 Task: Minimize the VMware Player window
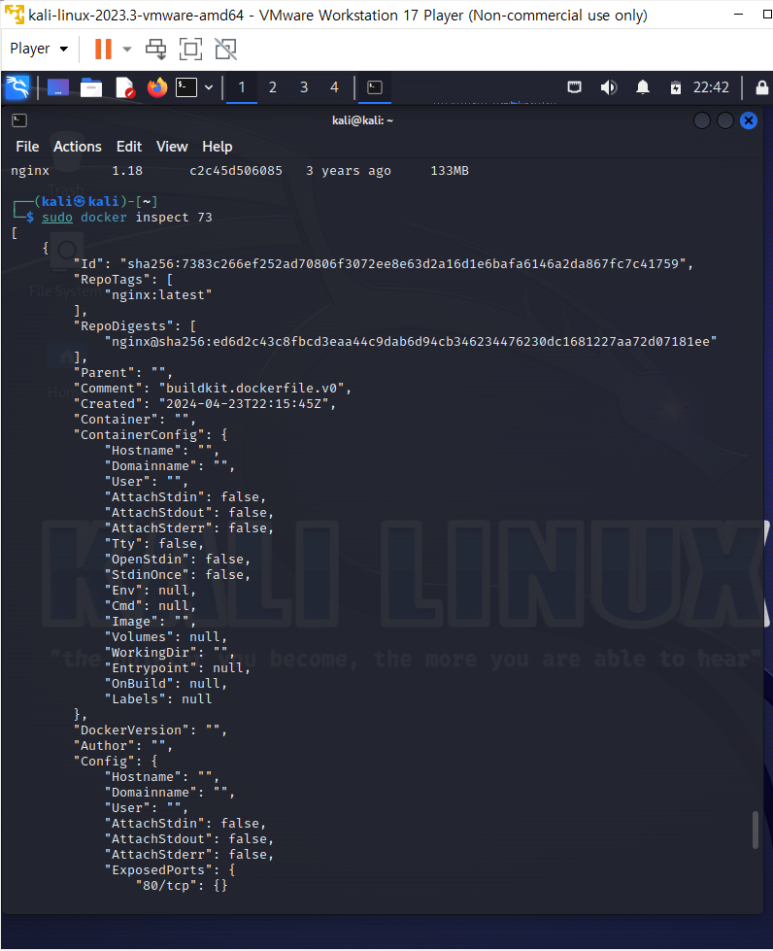coord(738,14)
